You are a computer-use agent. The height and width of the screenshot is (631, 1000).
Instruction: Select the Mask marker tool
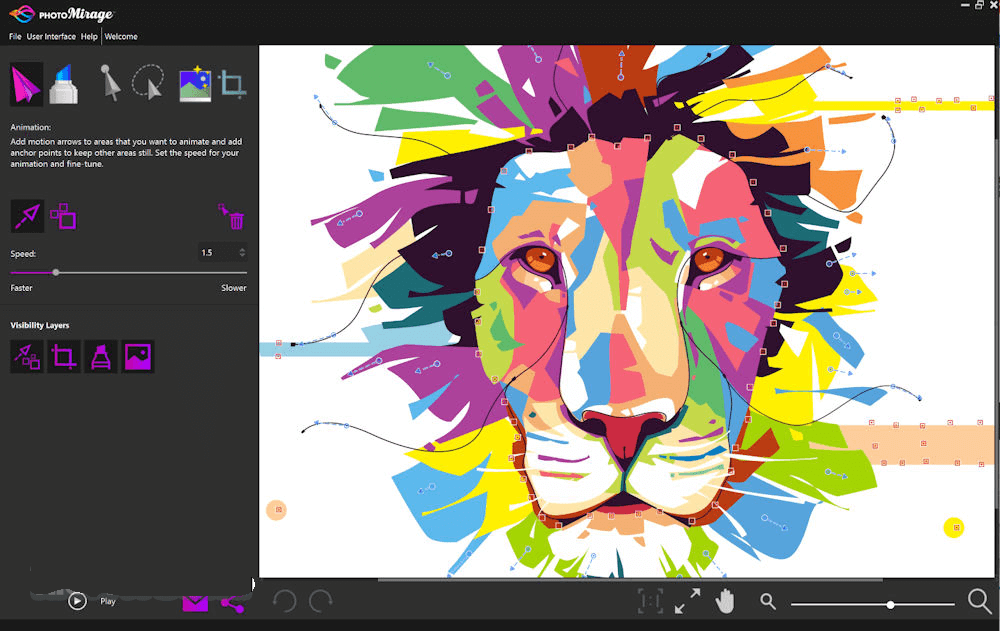[x=61, y=84]
